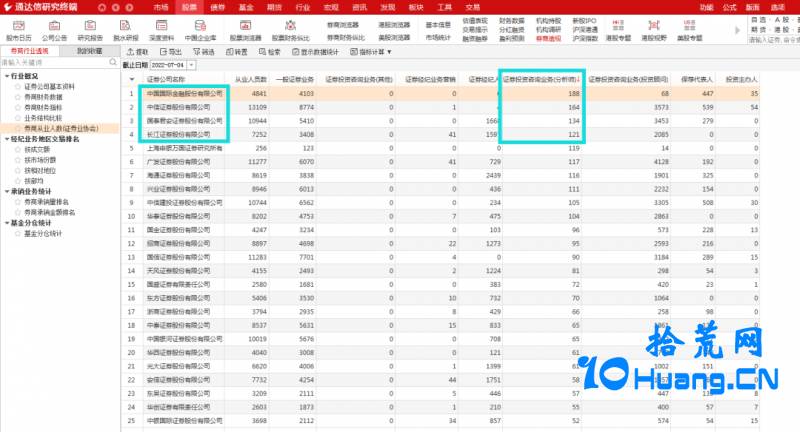
Task: Sort by the 保荐代表人 column header
Action: coord(696,80)
